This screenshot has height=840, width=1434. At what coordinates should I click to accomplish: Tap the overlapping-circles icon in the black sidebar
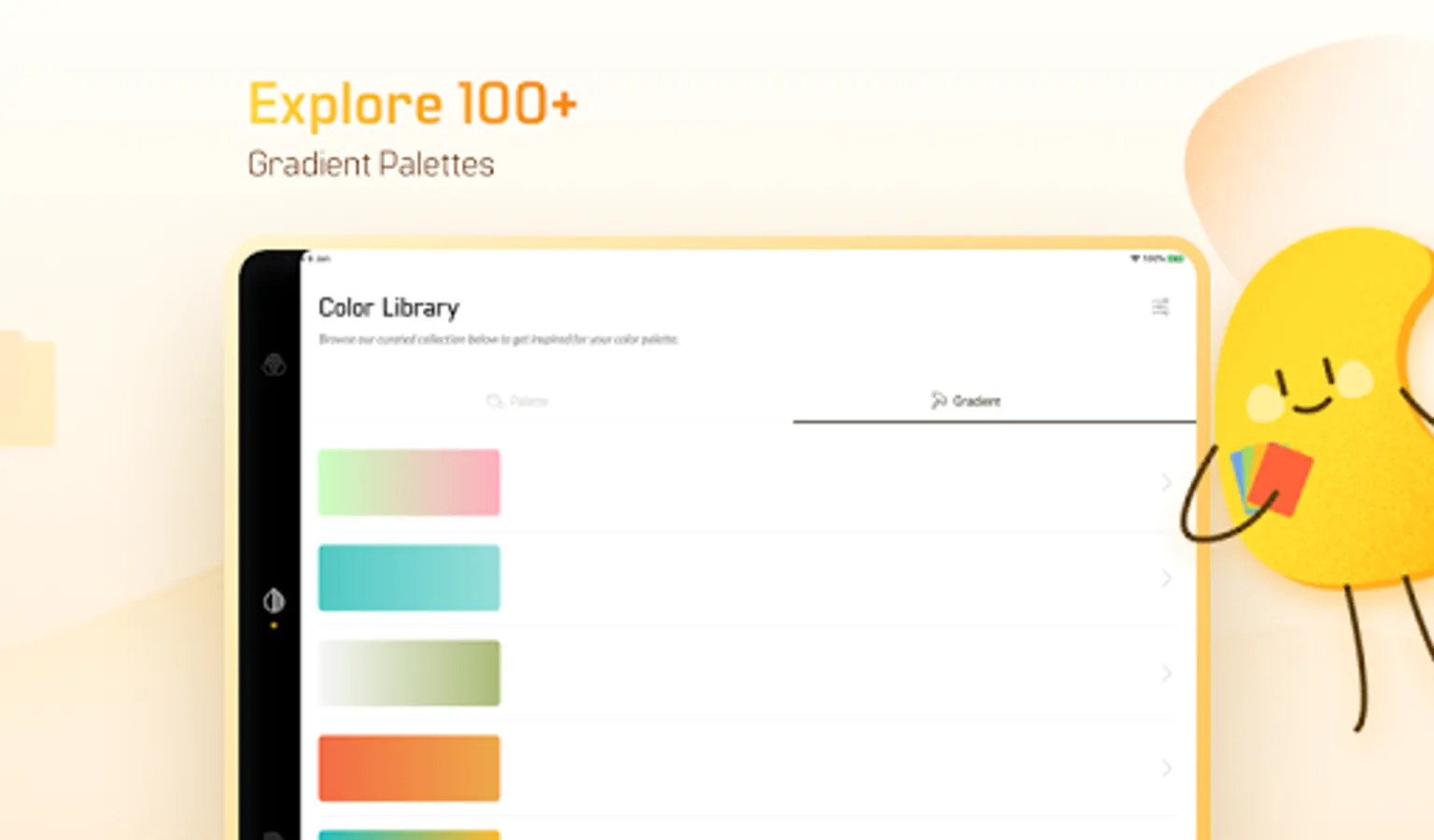click(x=274, y=365)
